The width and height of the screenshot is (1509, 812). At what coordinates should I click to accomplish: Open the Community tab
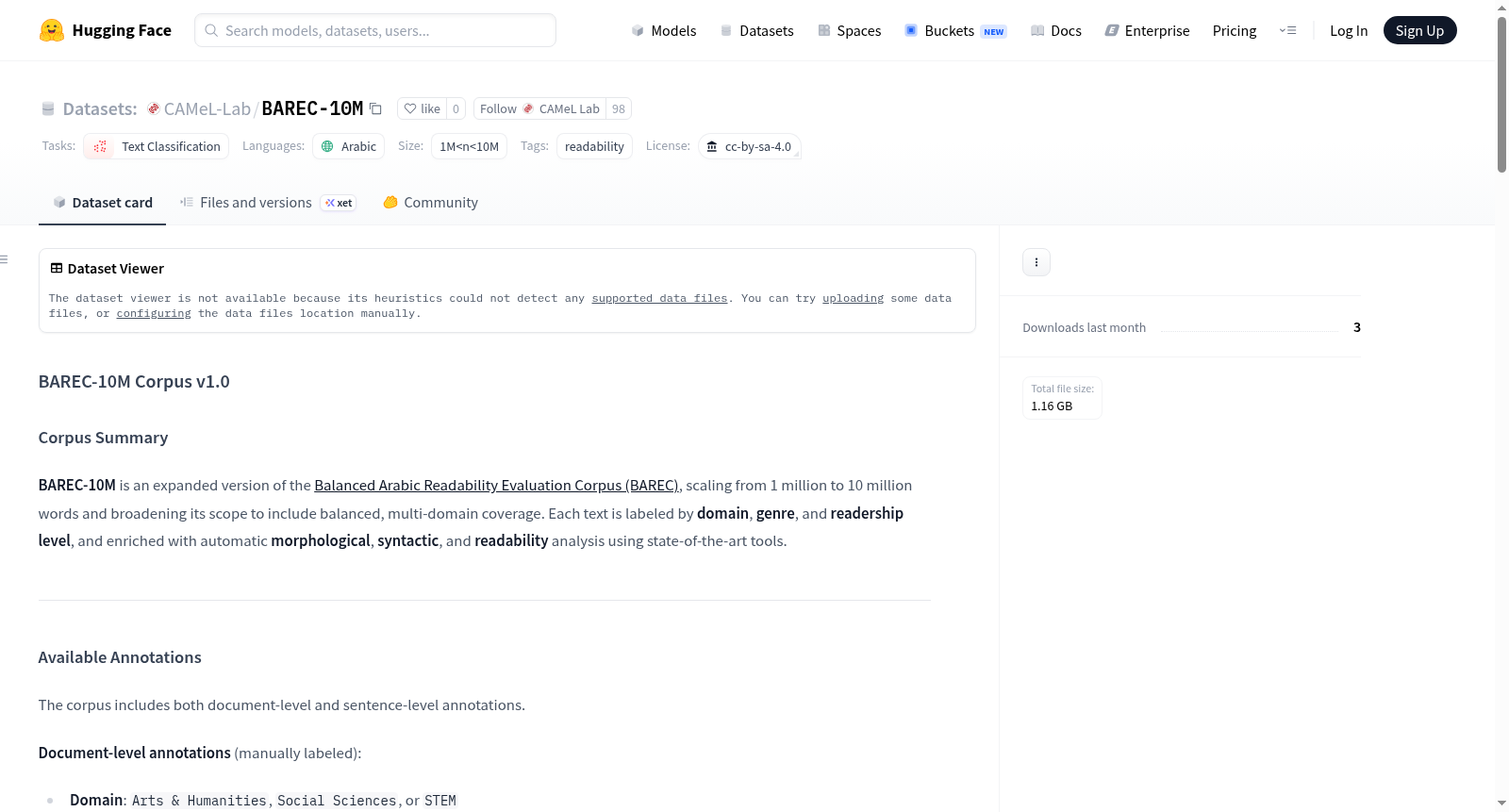coord(431,202)
